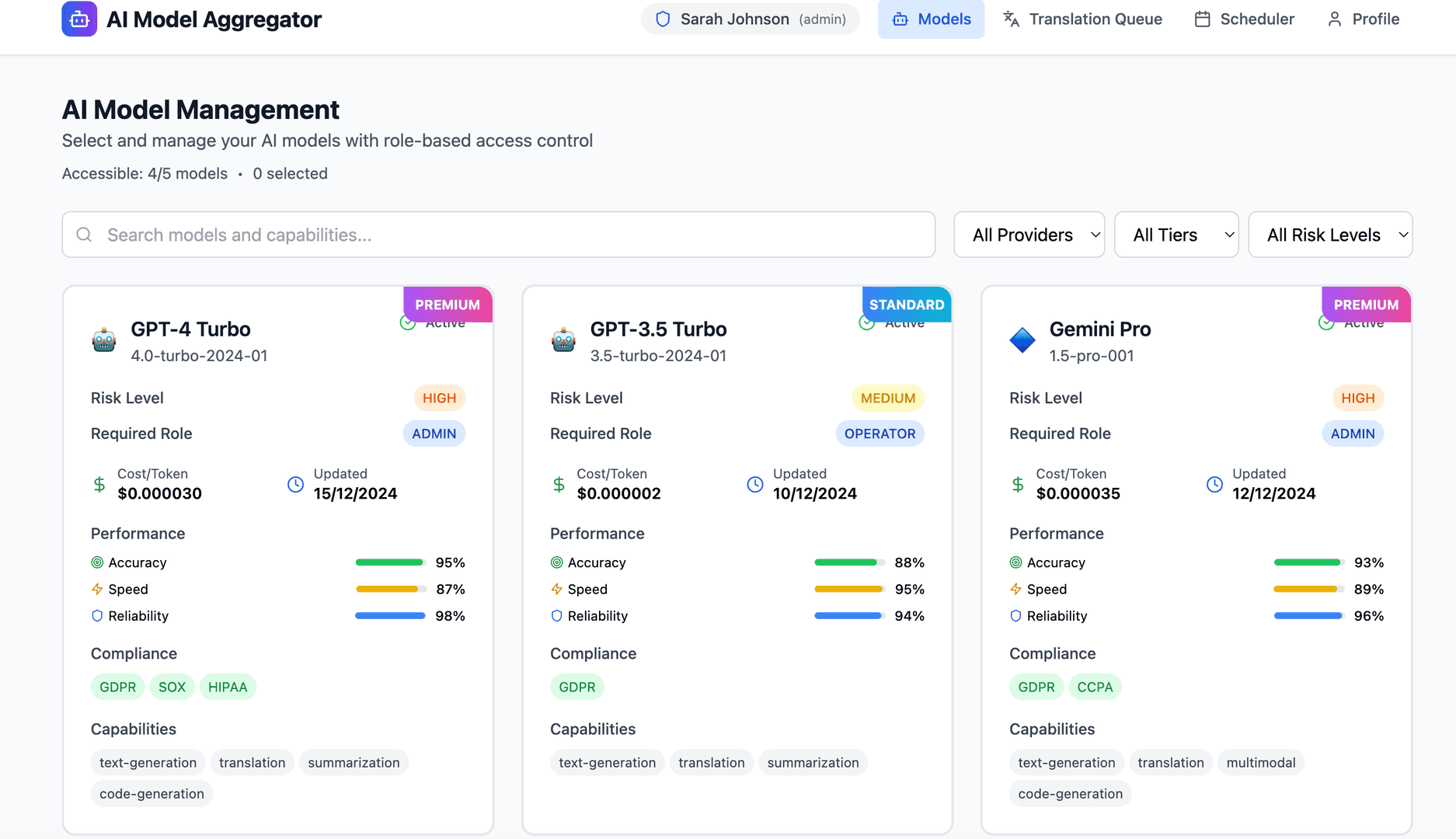Click the GPT-4 Turbo accuracy bar
This screenshot has height=839, width=1456.
[x=391, y=562]
